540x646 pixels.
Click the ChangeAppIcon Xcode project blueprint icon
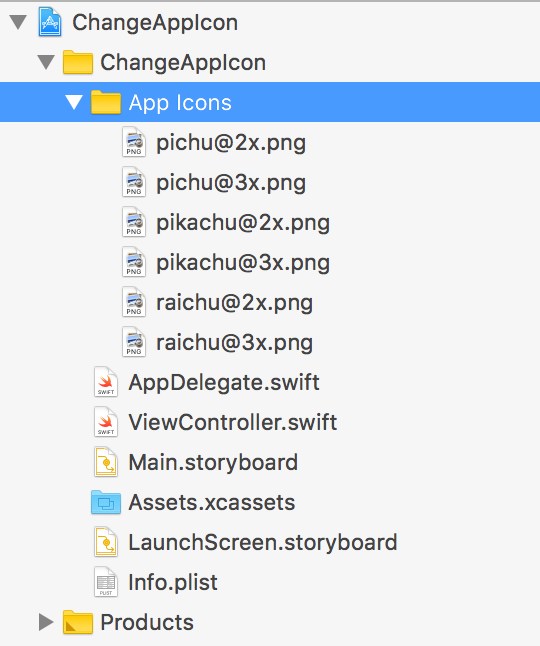[50, 22]
